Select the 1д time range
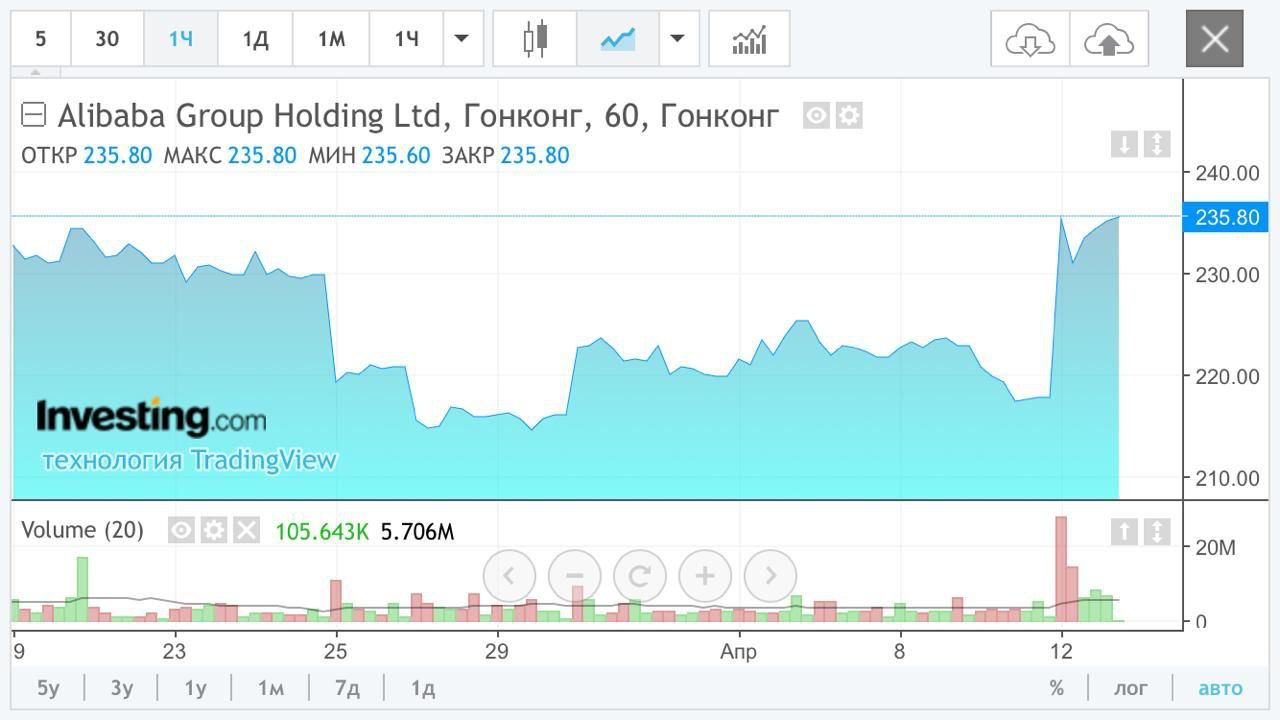 (x=423, y=688)
